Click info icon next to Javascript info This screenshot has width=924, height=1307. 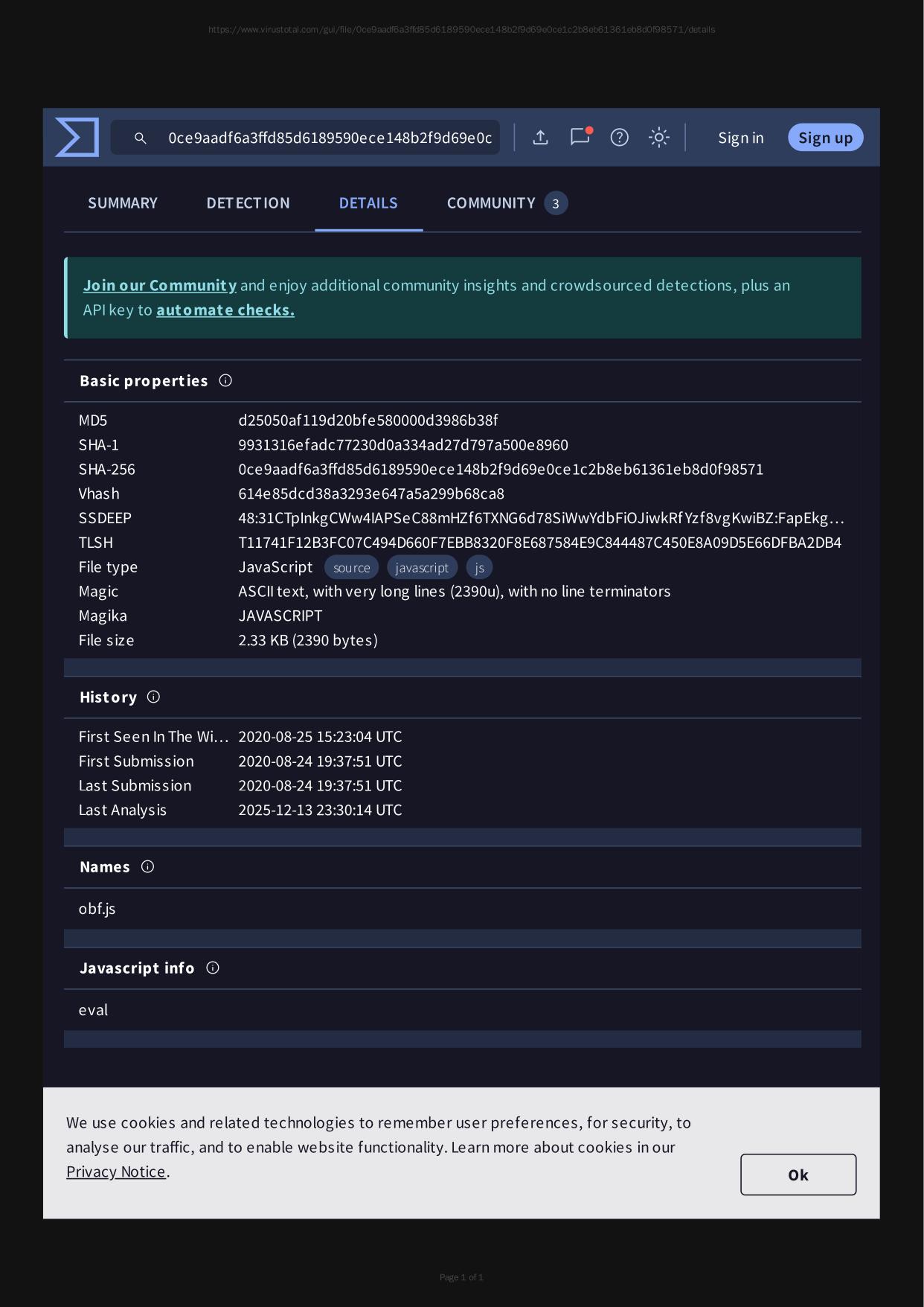pyautogui.click(x=213, y=968)
